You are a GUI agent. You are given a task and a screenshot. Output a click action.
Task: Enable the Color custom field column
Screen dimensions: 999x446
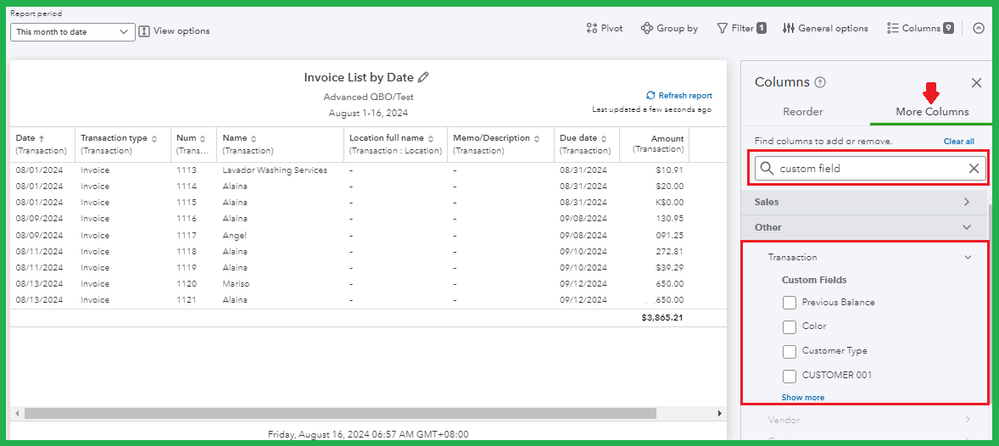pyautogui.click(x=789, y=327)
